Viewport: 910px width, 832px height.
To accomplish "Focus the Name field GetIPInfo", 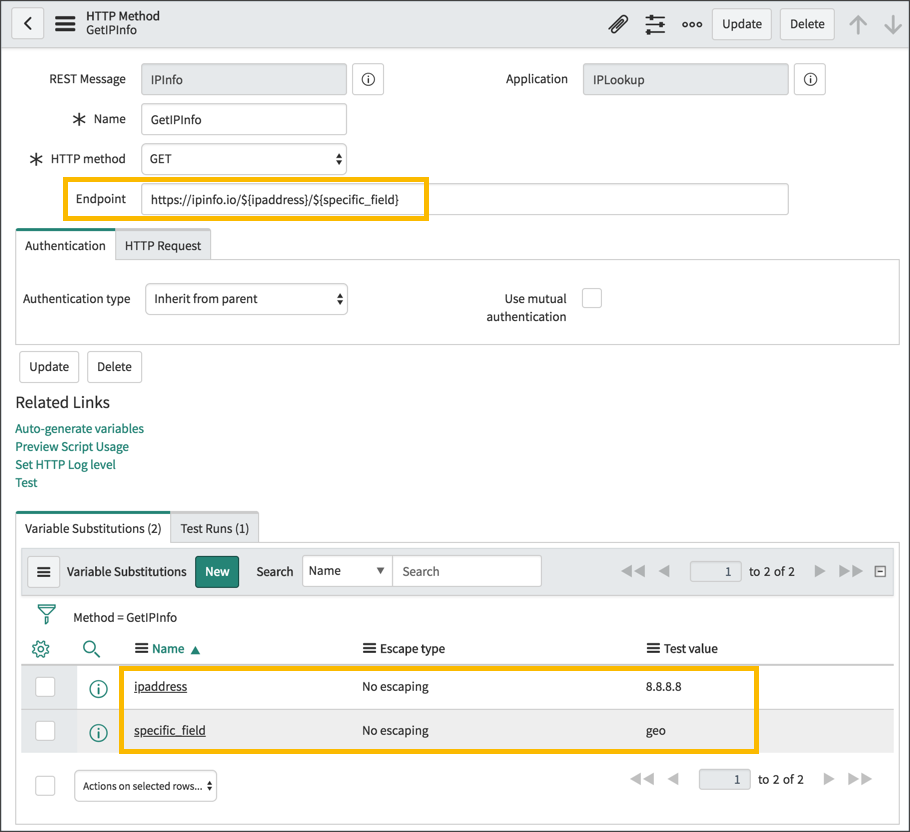I will pyautogui.click(x=244, y=120).
